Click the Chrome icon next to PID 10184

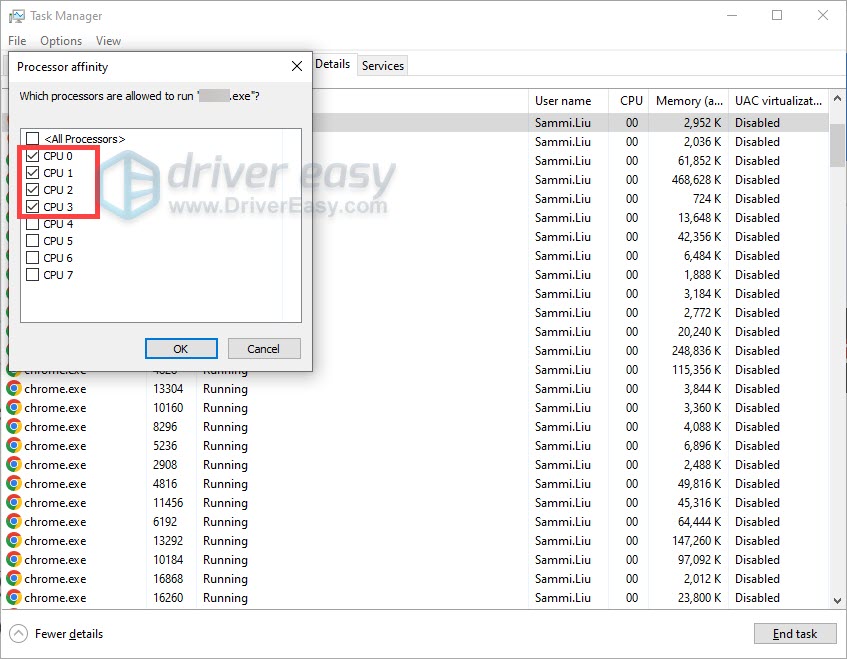(12, 560)
